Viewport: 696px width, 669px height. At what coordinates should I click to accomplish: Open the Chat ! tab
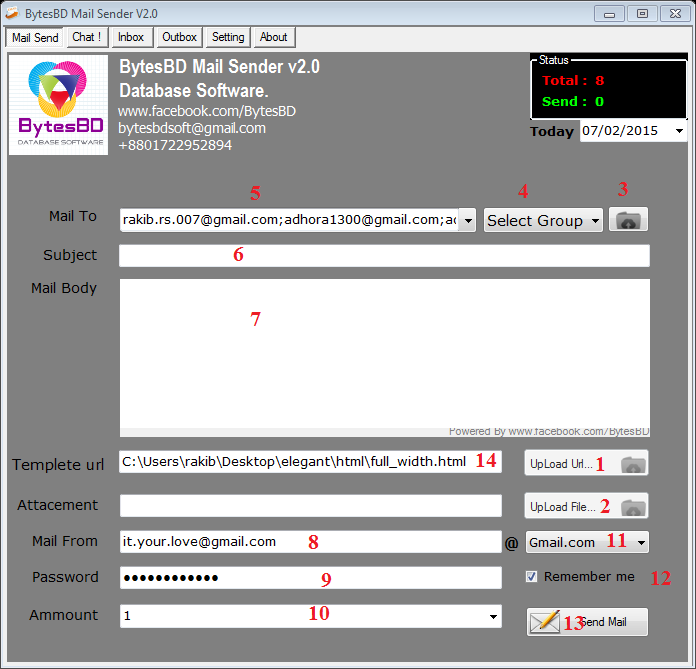(87, 37)
